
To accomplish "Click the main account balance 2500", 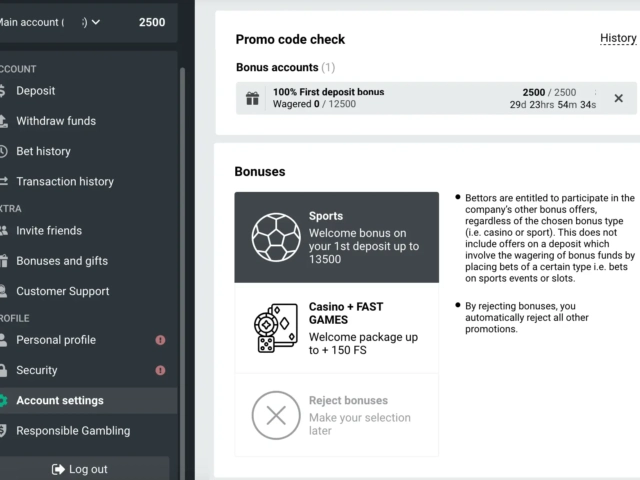I will click(152, 22).
